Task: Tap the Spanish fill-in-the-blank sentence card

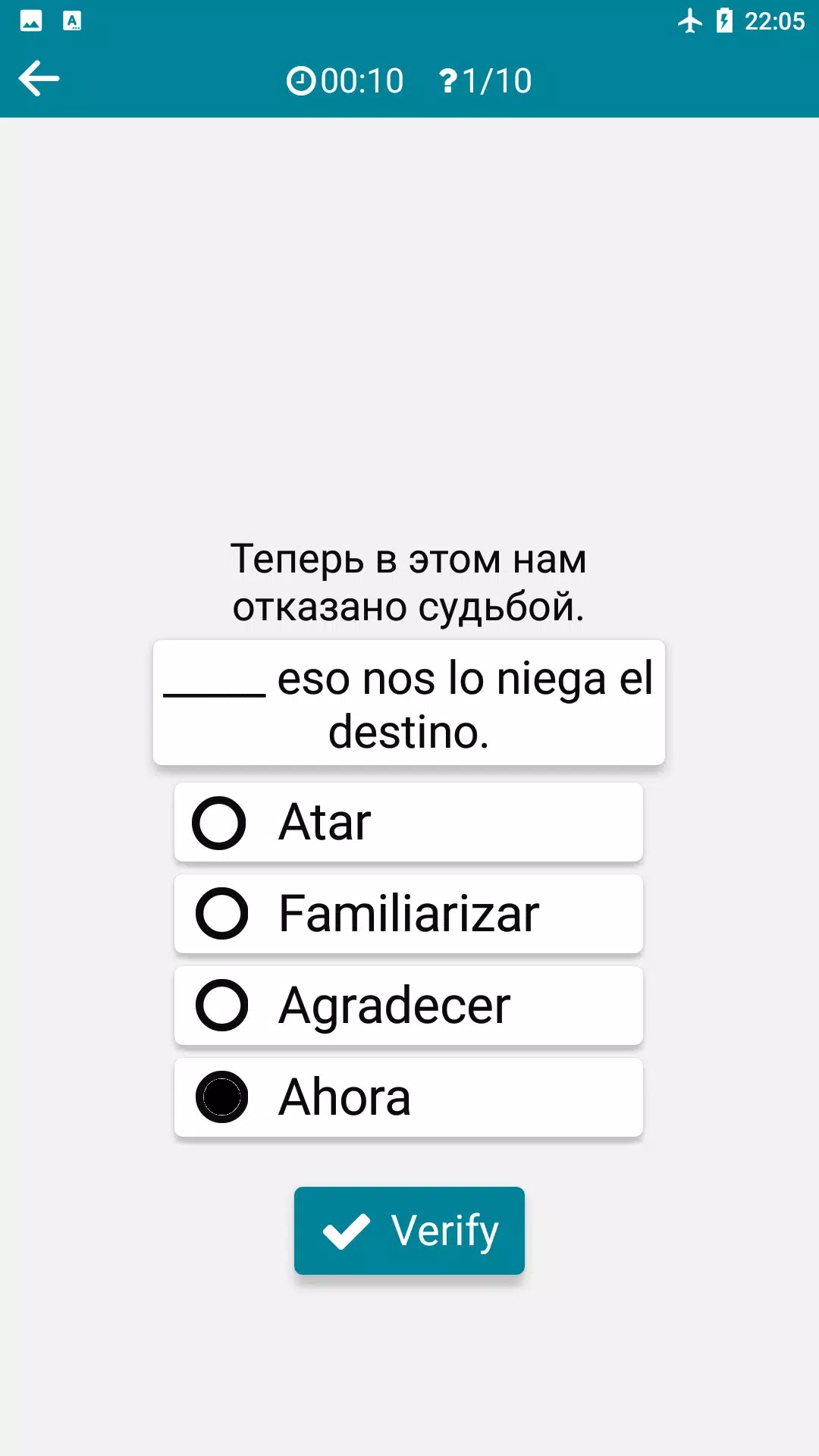Action: click(x=409, y=704)
